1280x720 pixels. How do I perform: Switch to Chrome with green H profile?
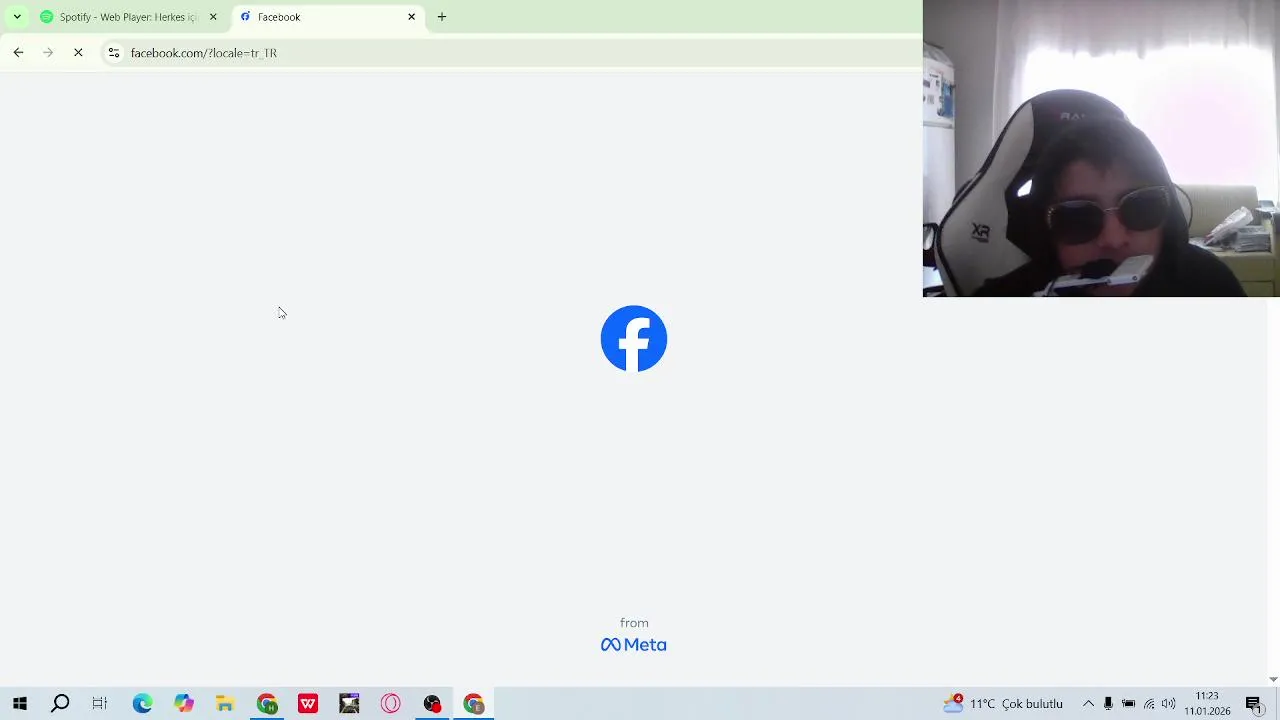(266, 704)
